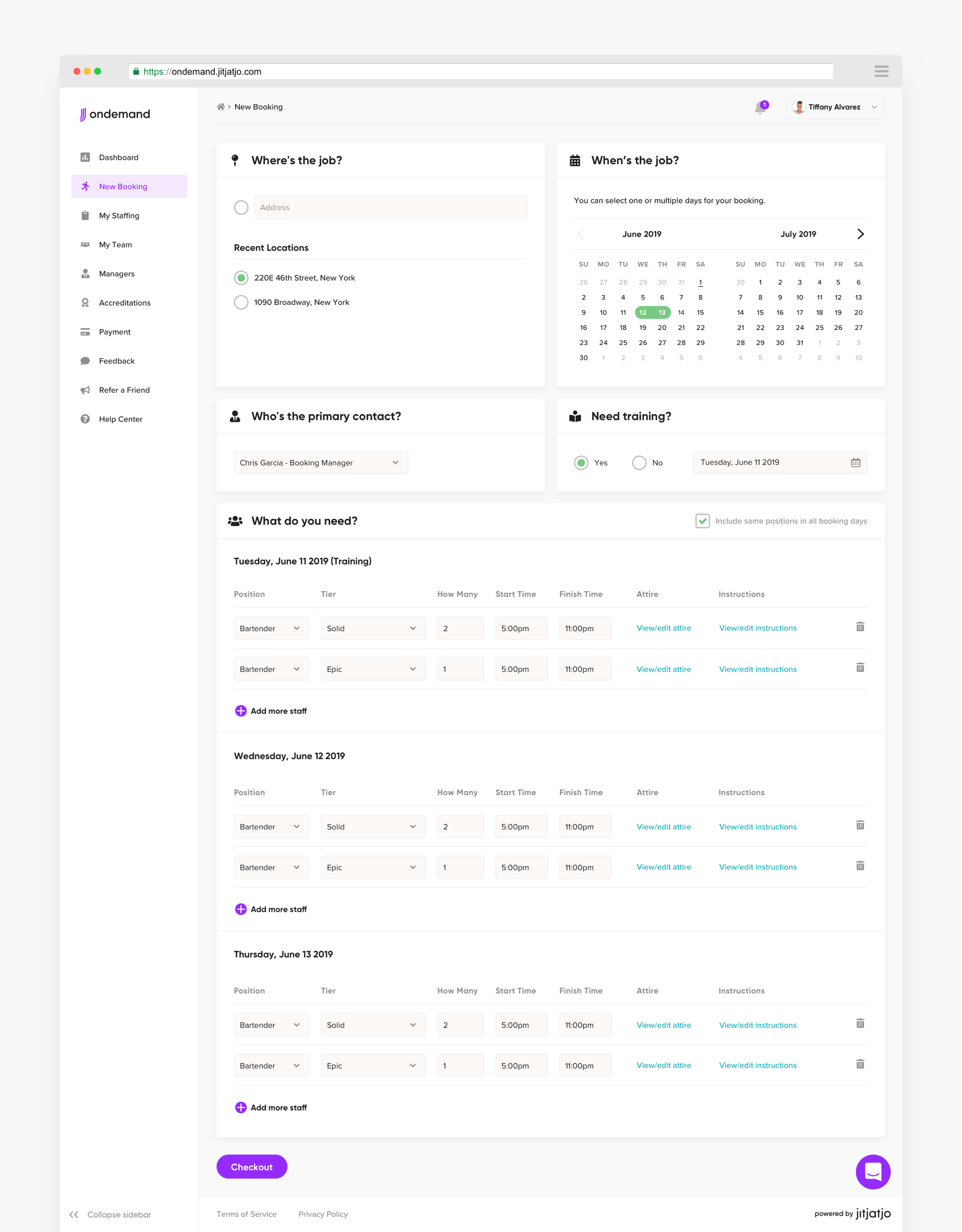
Task: Open the Tiffany Alvarez user menu
Action: tap(835, 107)
